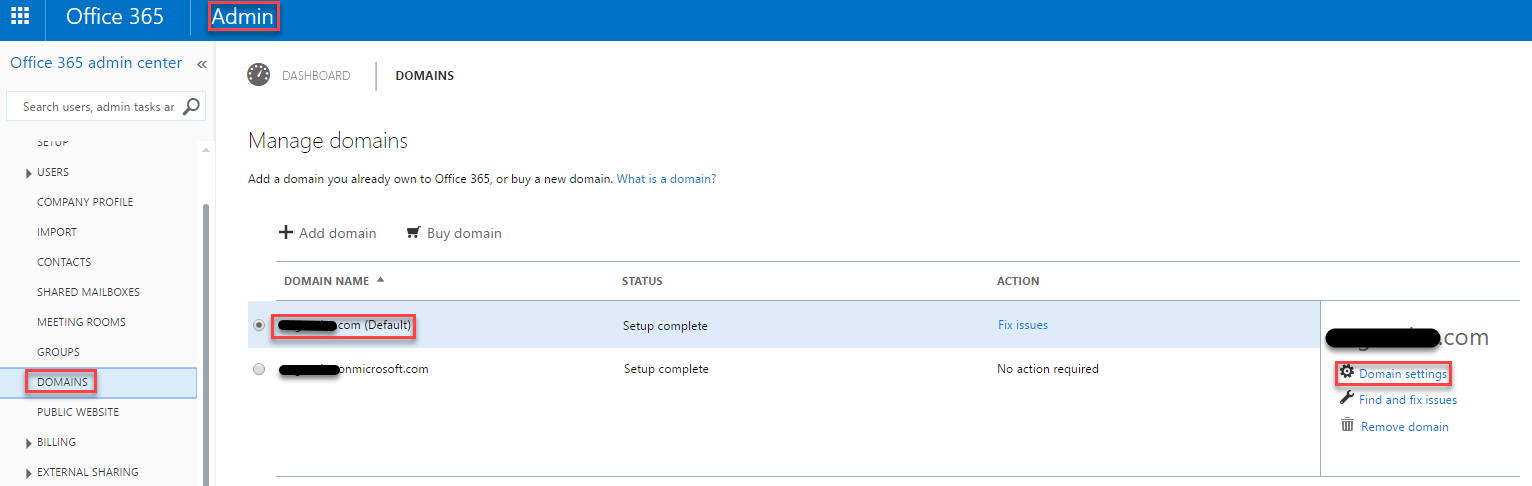1532x486 pixels.
Task: Open CONTACTS in sidebar
Action: tap(64, 262)
